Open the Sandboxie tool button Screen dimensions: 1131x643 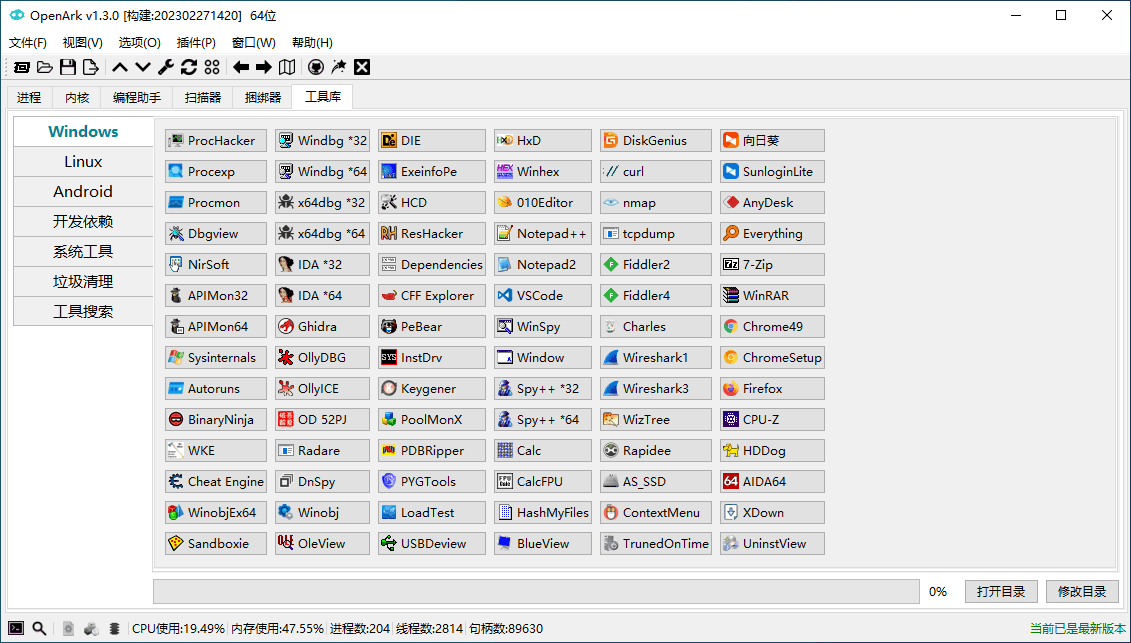pos(216,544)
